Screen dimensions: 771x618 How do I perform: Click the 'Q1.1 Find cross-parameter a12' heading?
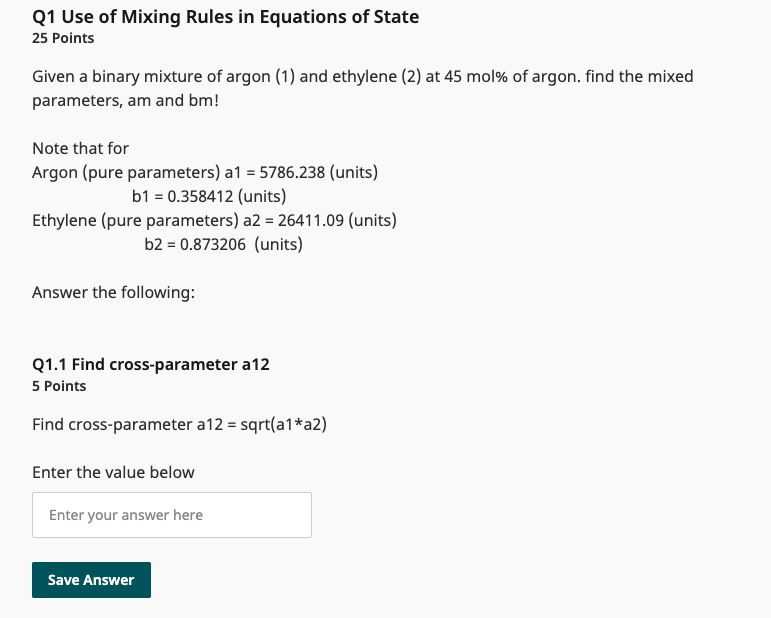pos(151,364)
